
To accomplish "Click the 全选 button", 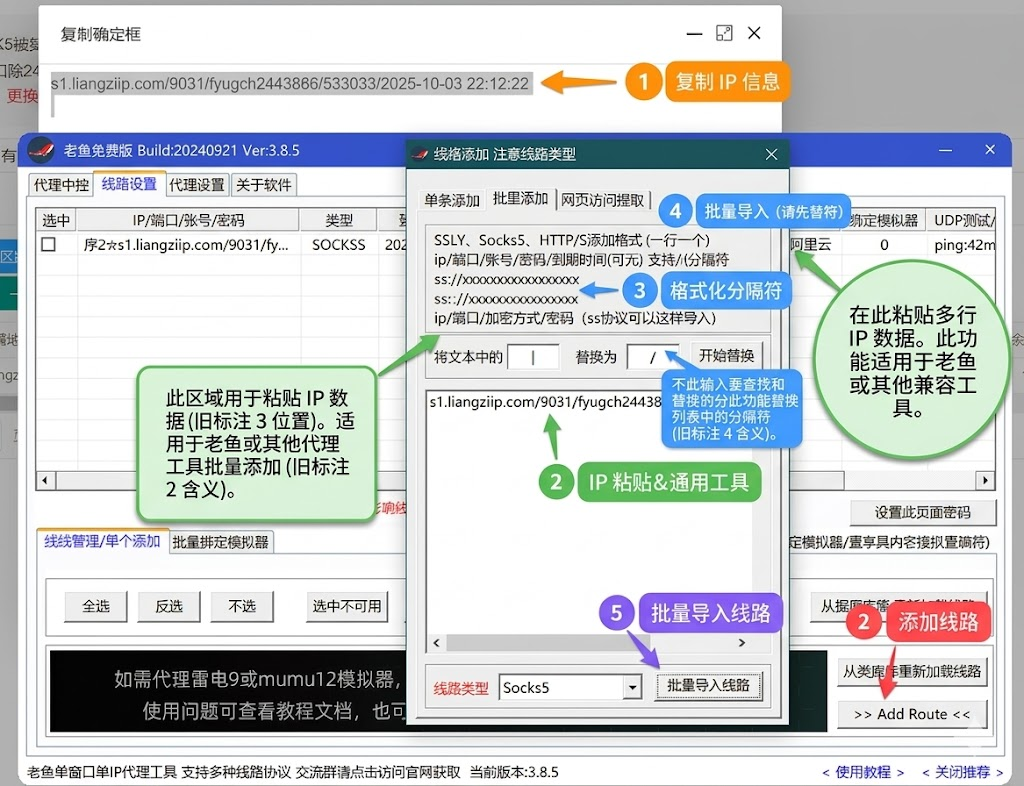I will (96, 606).
